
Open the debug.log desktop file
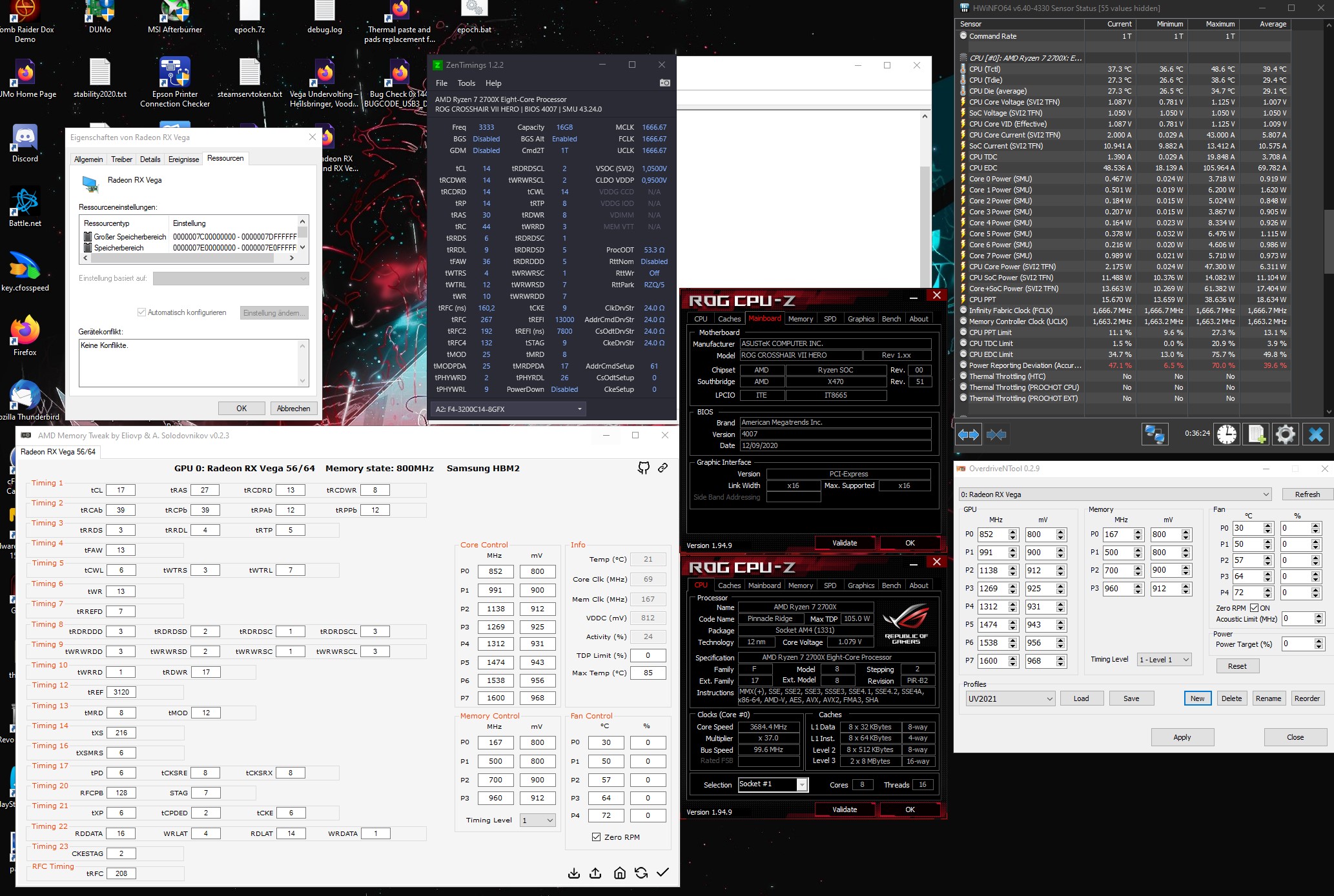(x=325, y=18)
